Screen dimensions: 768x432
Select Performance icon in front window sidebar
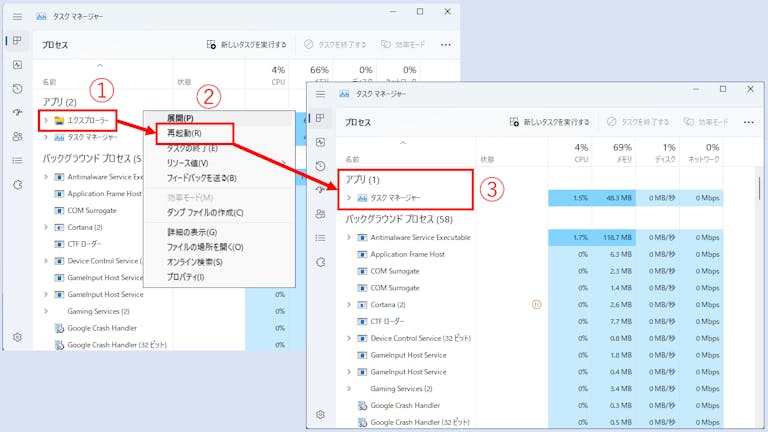pos(320,142)
